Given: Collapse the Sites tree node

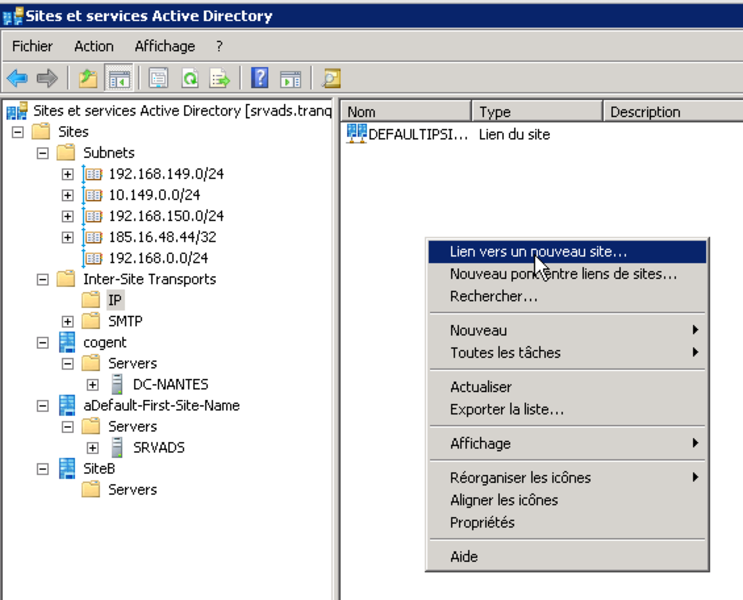Looking at the screenshot, I should coord(18,132).
